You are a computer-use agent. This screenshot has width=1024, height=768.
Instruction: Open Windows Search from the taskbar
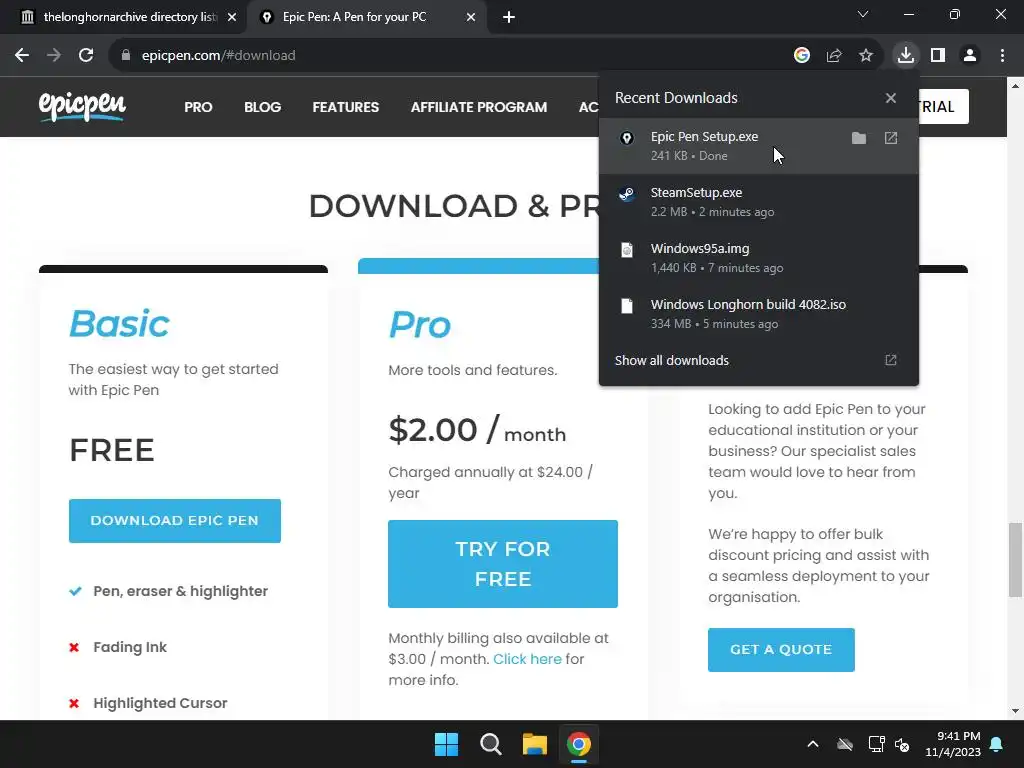pos(490,744)
